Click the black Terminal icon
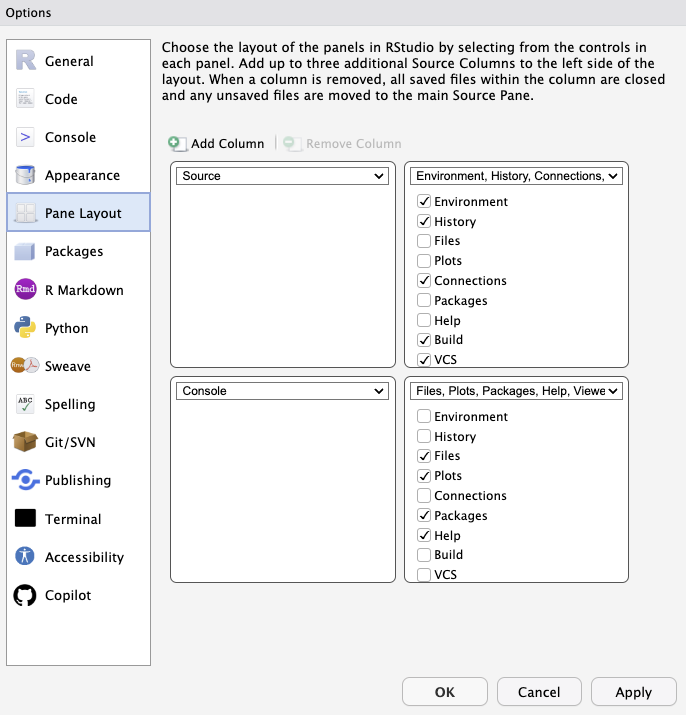Image resolution: width=686 pixels, height=715 pixels. pos(25,518)
